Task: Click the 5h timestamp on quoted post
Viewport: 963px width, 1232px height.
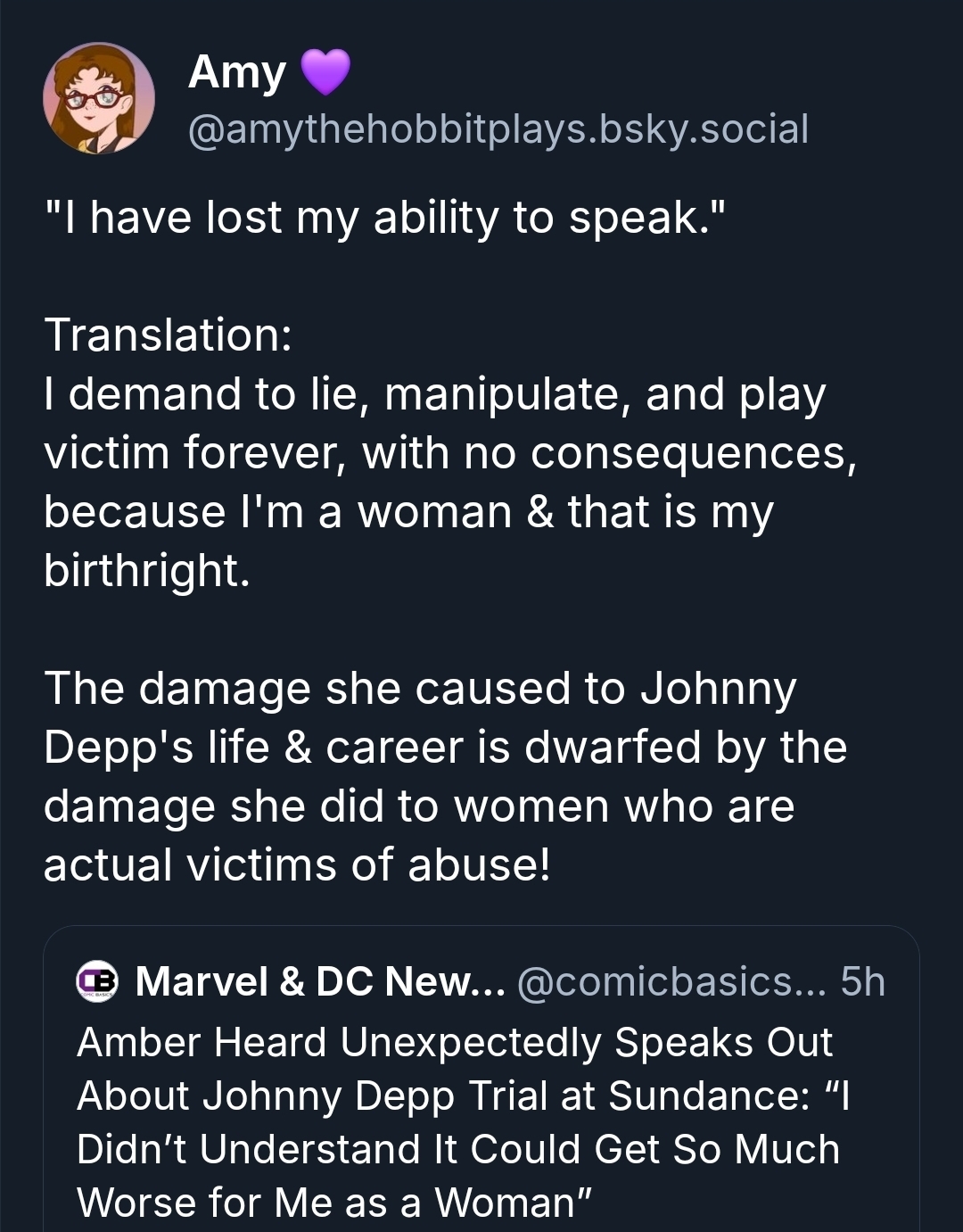Action: coord(862,981)
